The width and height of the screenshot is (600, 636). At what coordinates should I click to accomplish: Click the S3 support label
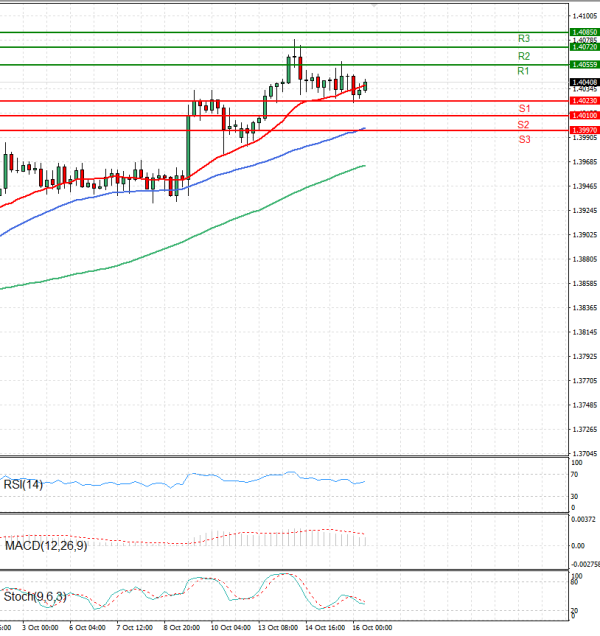(x=523, y=140)
